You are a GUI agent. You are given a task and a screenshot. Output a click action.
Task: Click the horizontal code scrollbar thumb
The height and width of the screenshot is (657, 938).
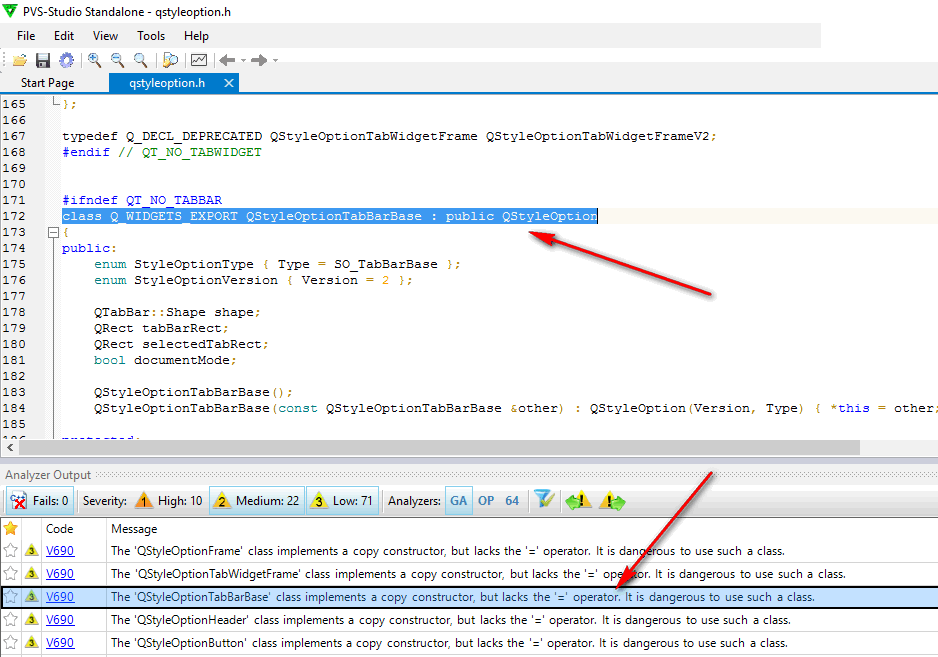pyautogui.click(x=440, y=448)
